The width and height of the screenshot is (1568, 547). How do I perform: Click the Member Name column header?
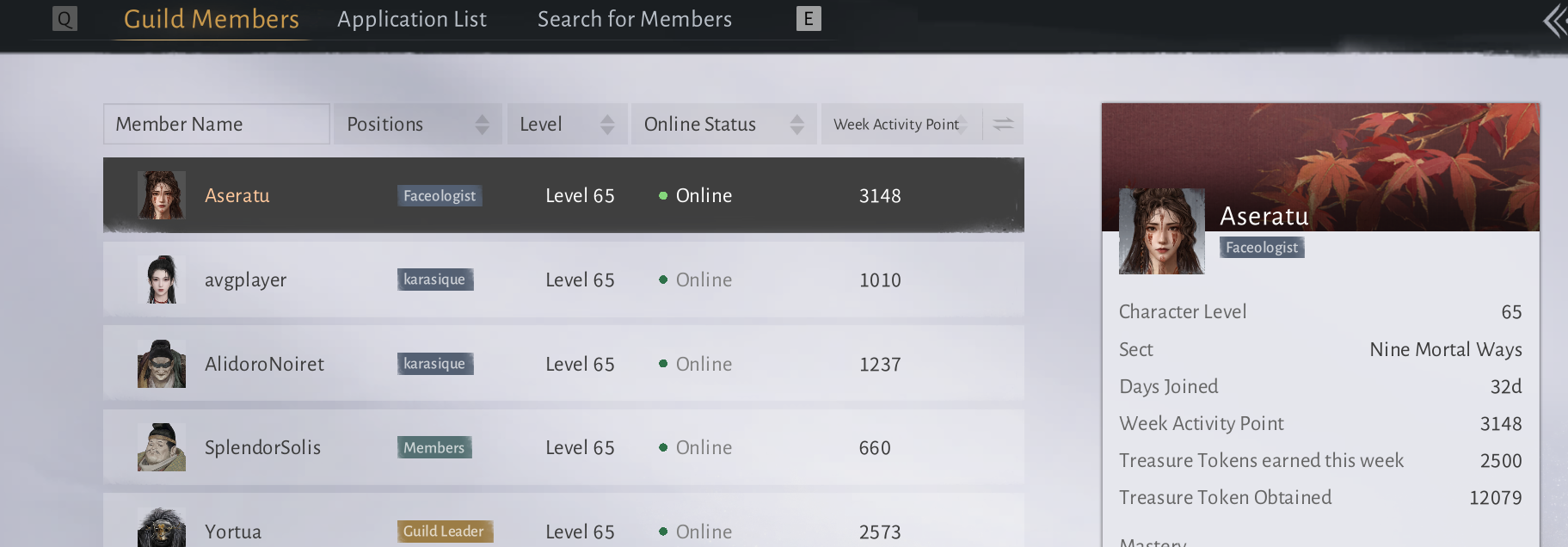click(x=217, y=124)
